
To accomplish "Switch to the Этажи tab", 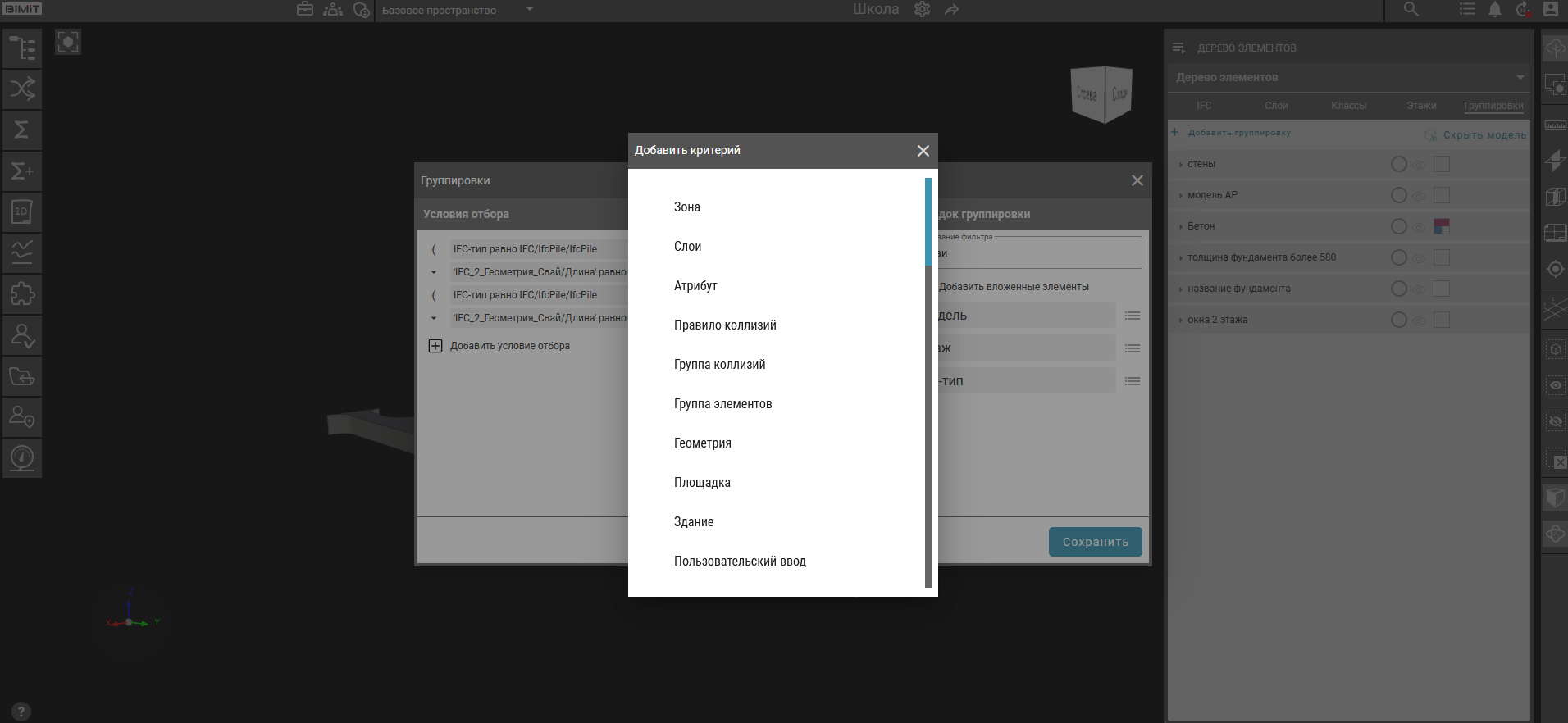I will pyautogui.click(x=1421, y=106).
